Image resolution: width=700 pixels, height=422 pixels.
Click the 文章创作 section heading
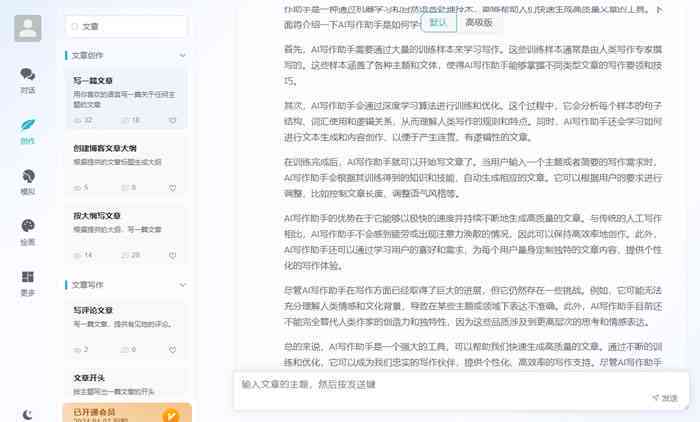[x=88, y=55]
